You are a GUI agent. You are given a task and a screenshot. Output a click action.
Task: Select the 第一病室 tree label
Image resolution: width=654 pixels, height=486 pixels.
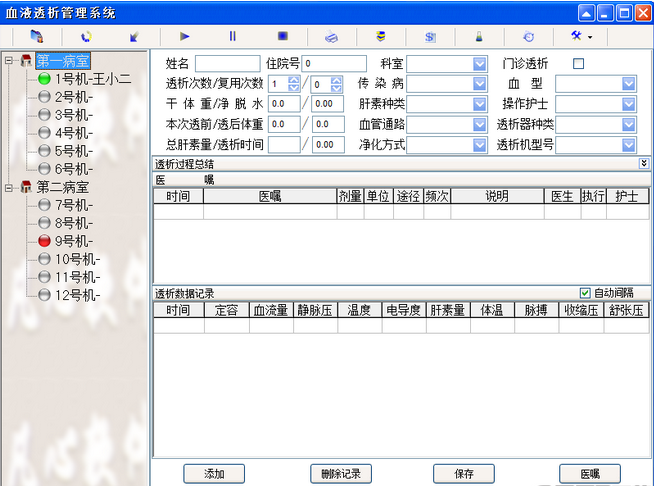coord(63,61)
